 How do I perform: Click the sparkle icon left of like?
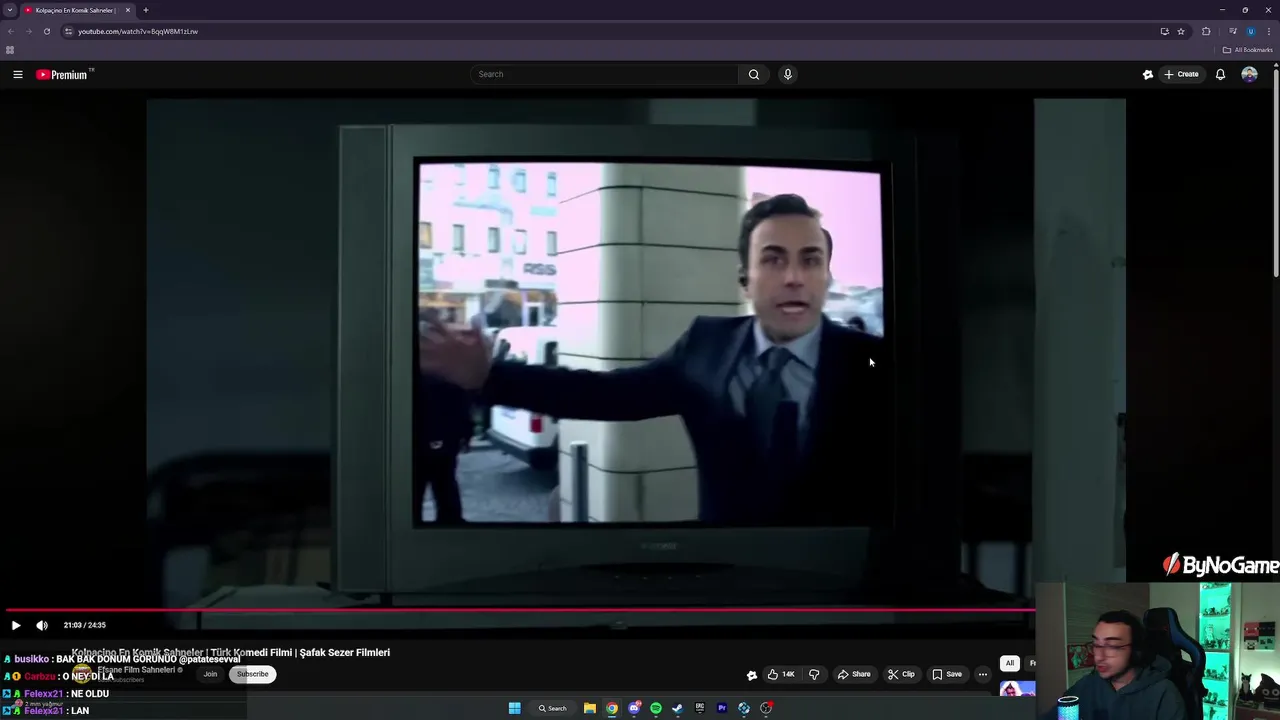(x=752, y=675)
